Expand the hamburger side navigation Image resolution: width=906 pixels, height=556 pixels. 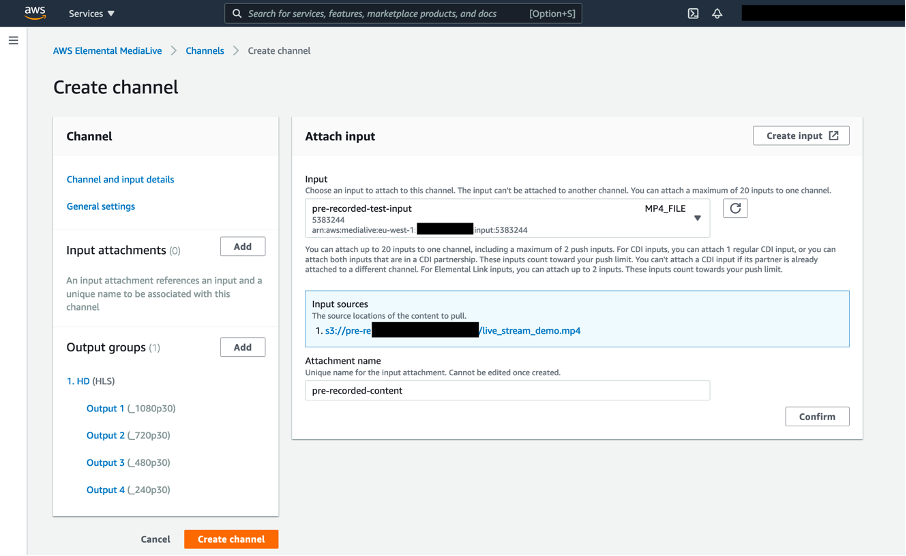pos(13,40)
